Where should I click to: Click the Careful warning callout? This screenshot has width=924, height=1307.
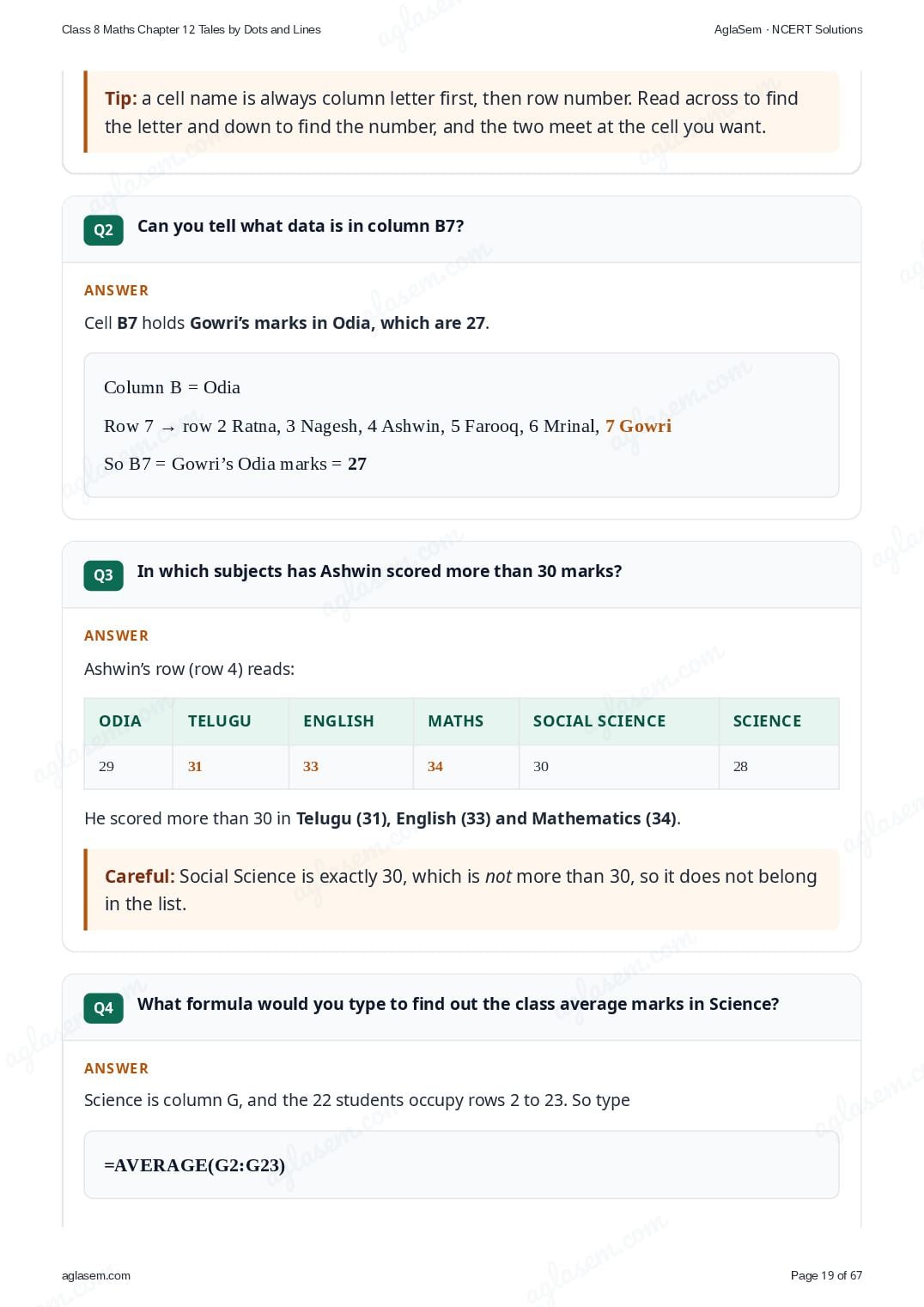click(x=461, y=890)
